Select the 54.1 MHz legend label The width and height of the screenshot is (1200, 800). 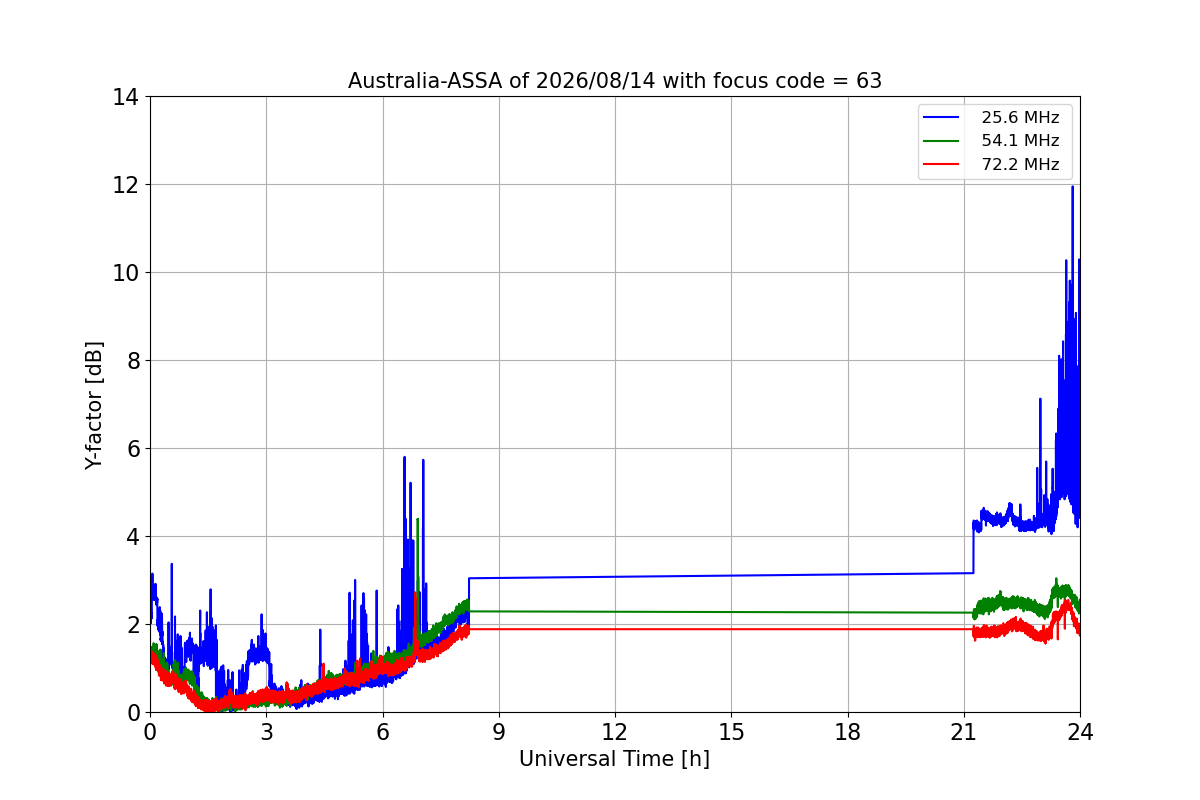pos(1020,141)
